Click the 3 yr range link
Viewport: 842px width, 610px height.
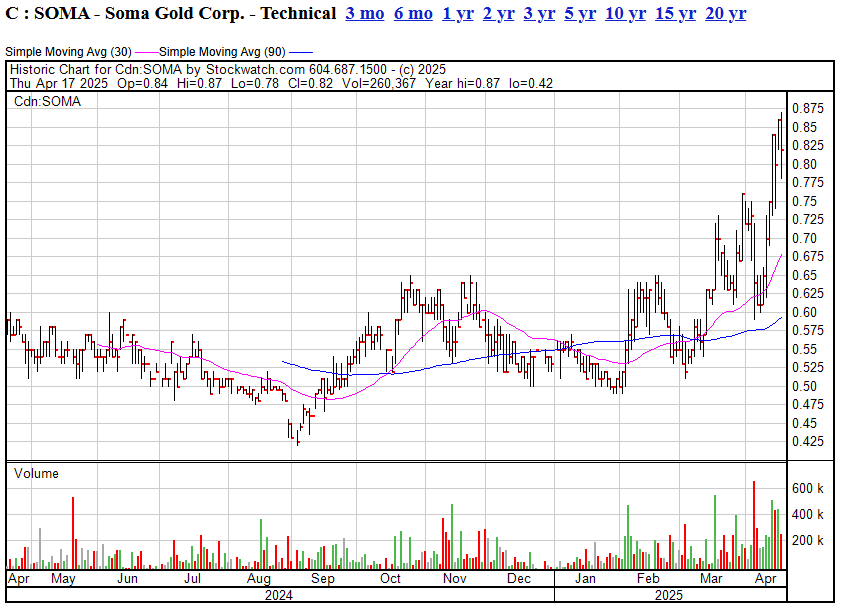(x=539, y=13)
